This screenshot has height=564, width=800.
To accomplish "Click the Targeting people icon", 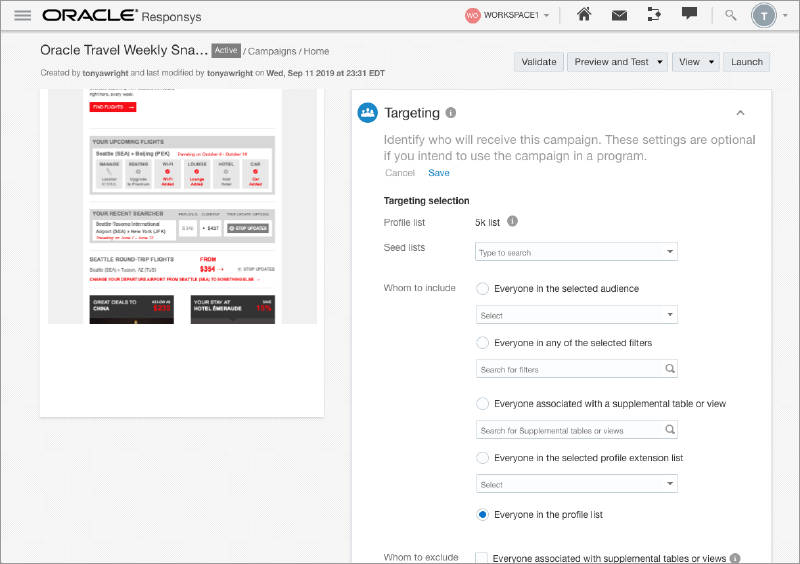I will pos(367,113).
